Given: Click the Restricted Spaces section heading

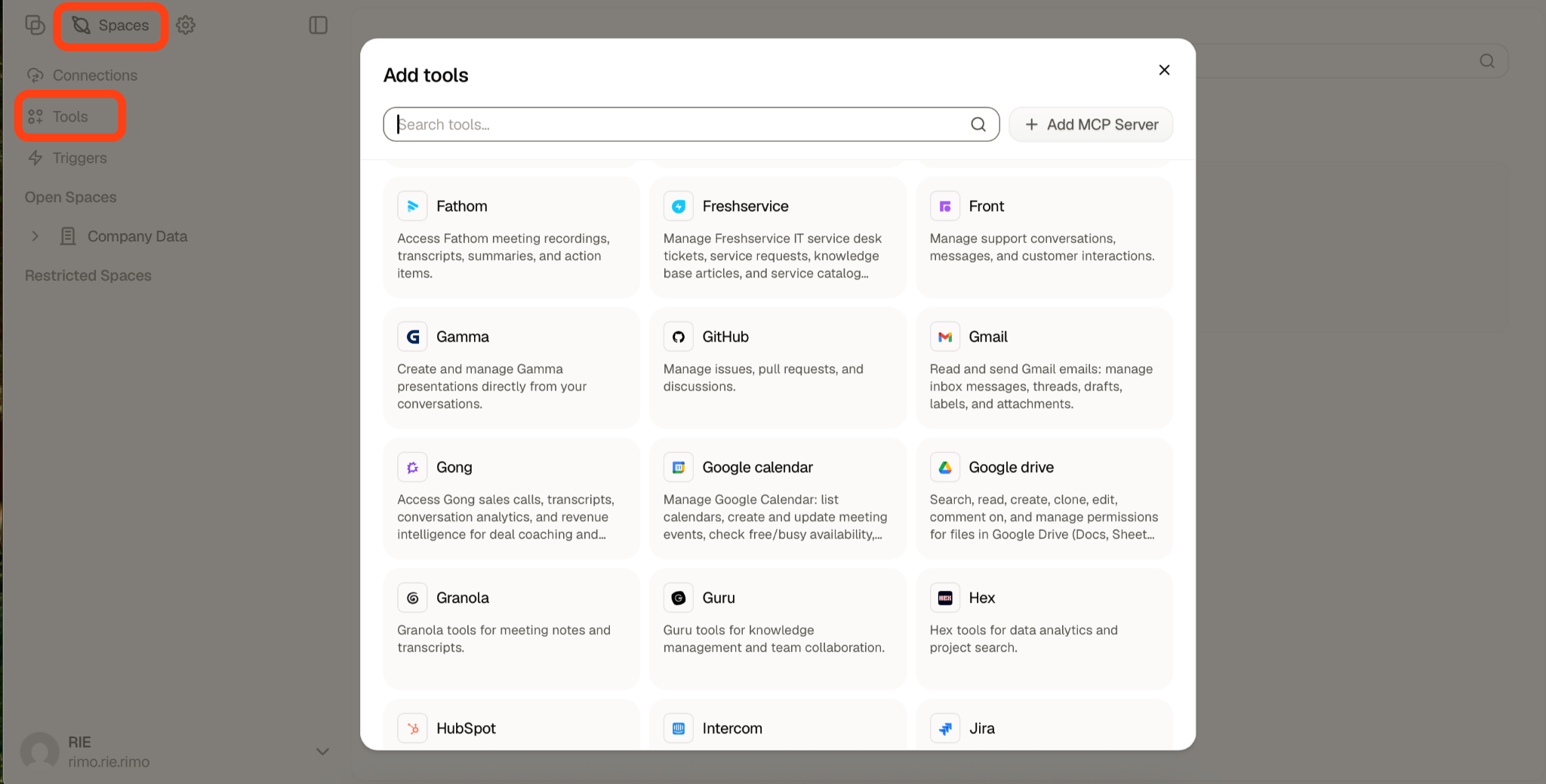Looking at the screenshot, I should 88,275.
